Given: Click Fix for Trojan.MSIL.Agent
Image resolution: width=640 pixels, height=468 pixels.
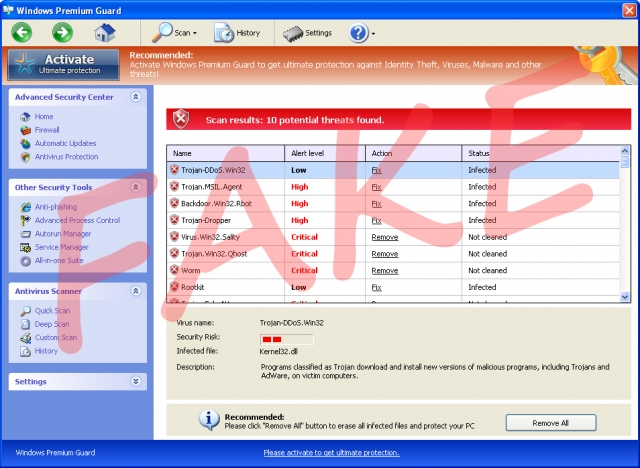Looking at the screenshot, I should click(x=376, y=187).
